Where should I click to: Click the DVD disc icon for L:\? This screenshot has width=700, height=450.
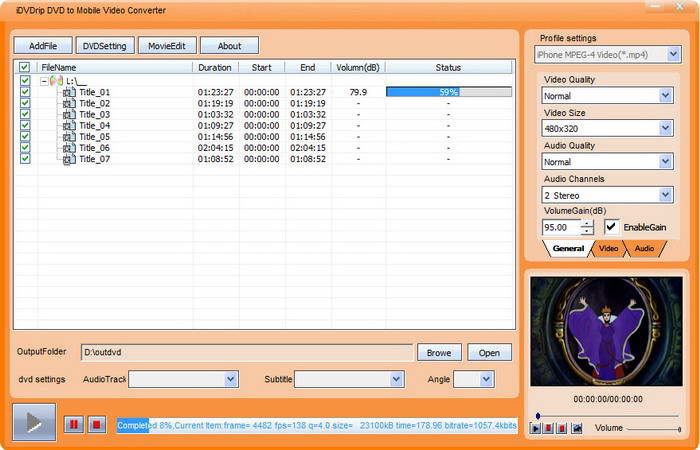56,81
